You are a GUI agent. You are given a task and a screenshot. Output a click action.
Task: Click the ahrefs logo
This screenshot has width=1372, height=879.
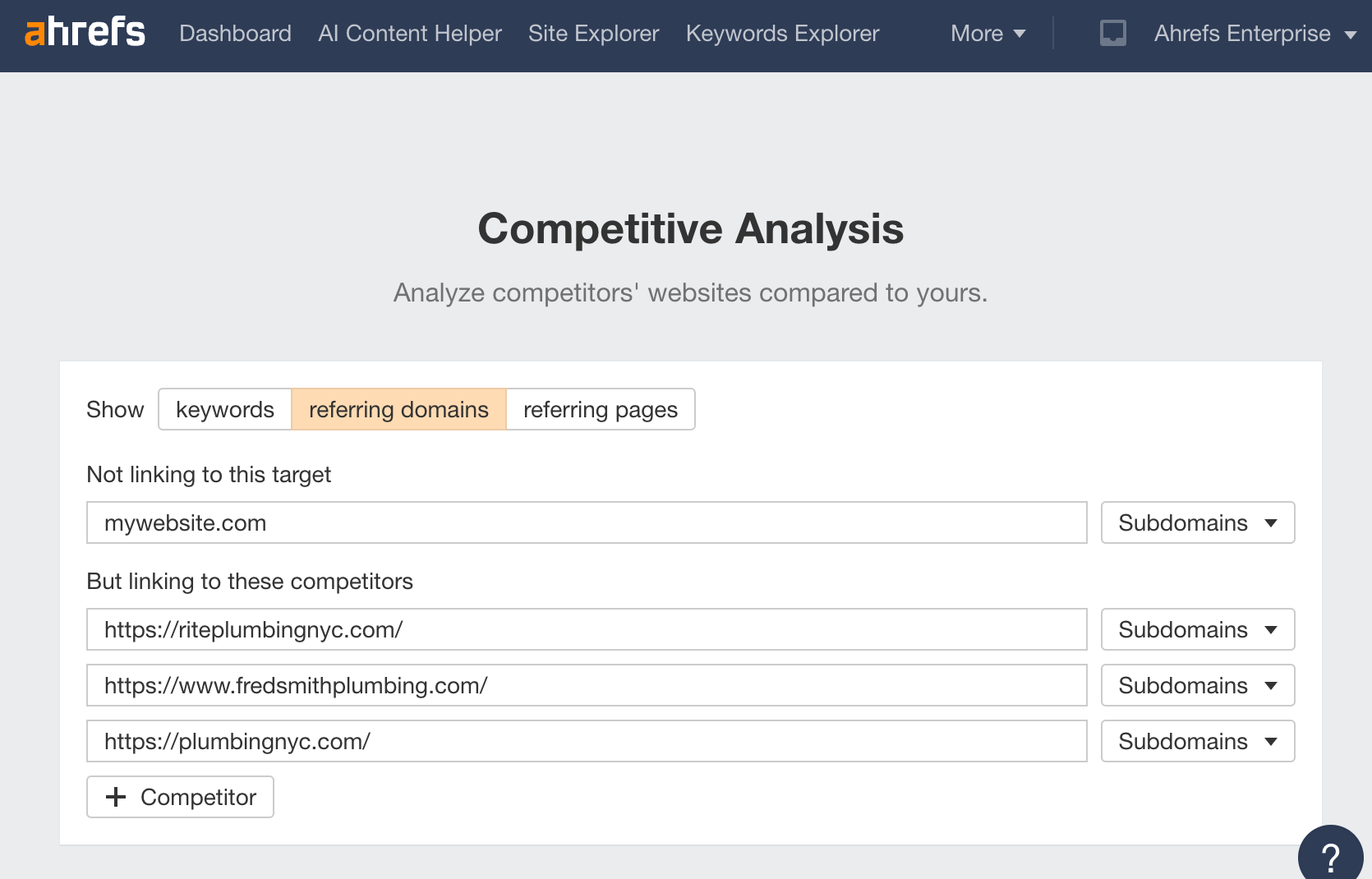(85, 33)
